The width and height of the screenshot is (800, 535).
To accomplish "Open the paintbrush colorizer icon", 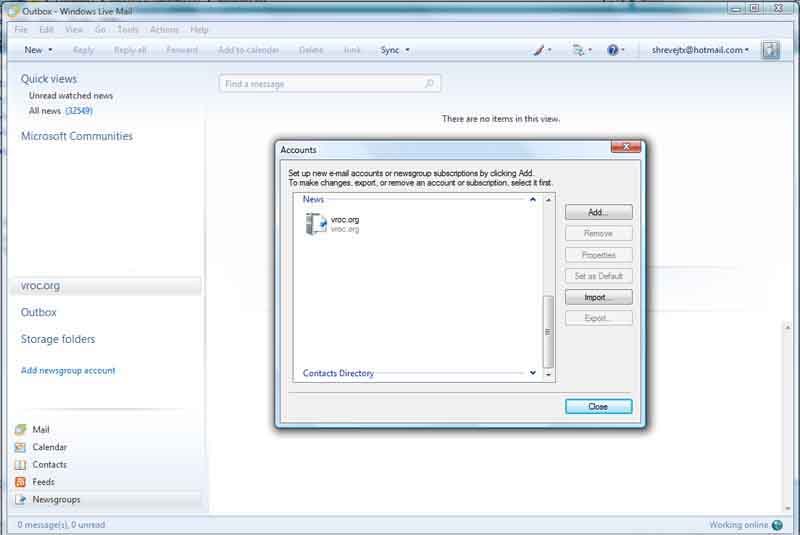I will click(x=539, y=50).
